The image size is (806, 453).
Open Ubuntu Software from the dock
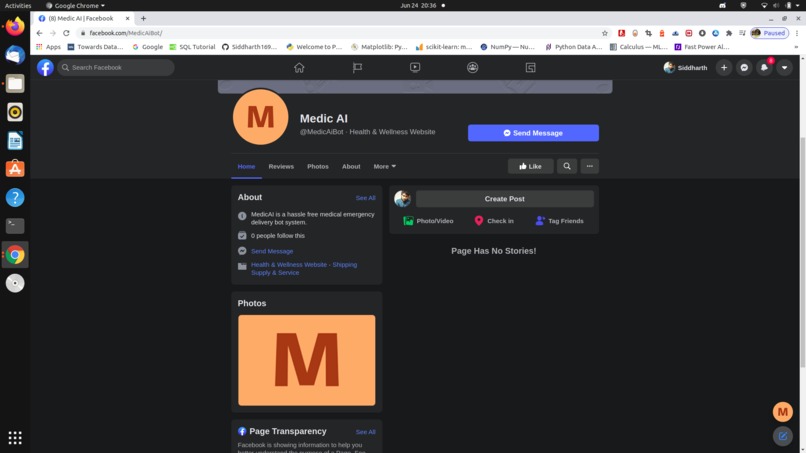point(15,169)
